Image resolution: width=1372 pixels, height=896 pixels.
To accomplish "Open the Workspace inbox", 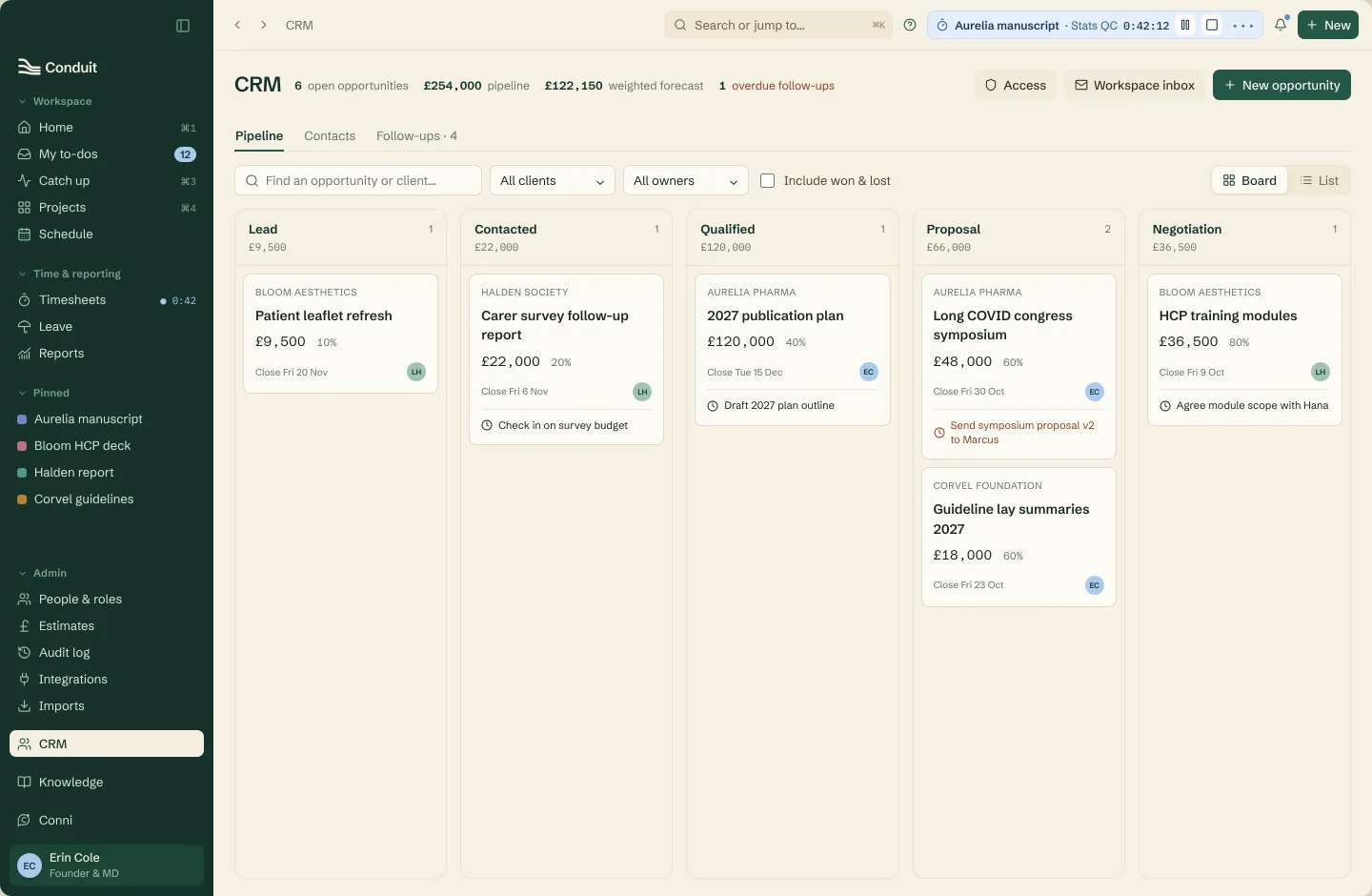I will point(1135,86).
